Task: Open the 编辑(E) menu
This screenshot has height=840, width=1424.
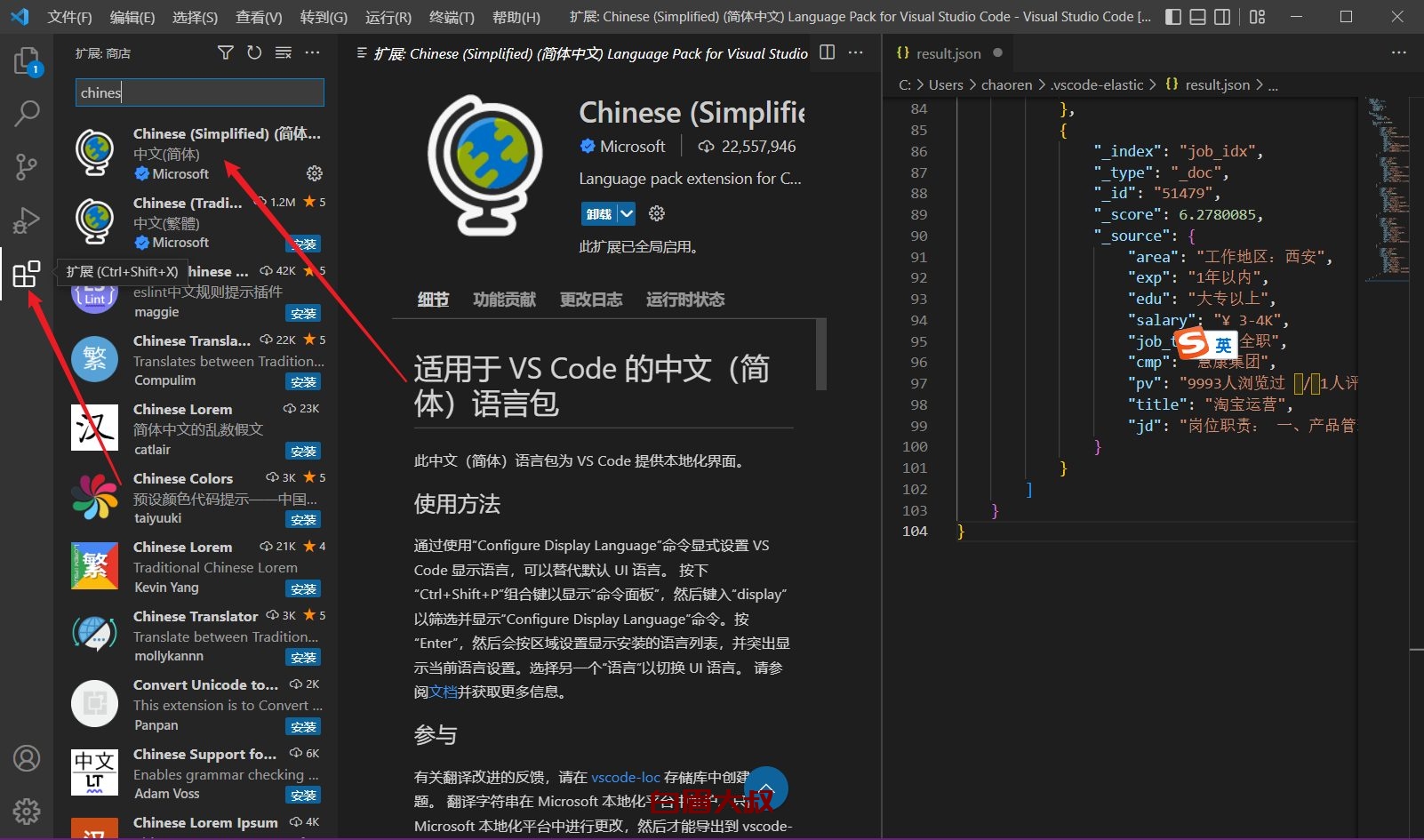Action: click(132, 17)
